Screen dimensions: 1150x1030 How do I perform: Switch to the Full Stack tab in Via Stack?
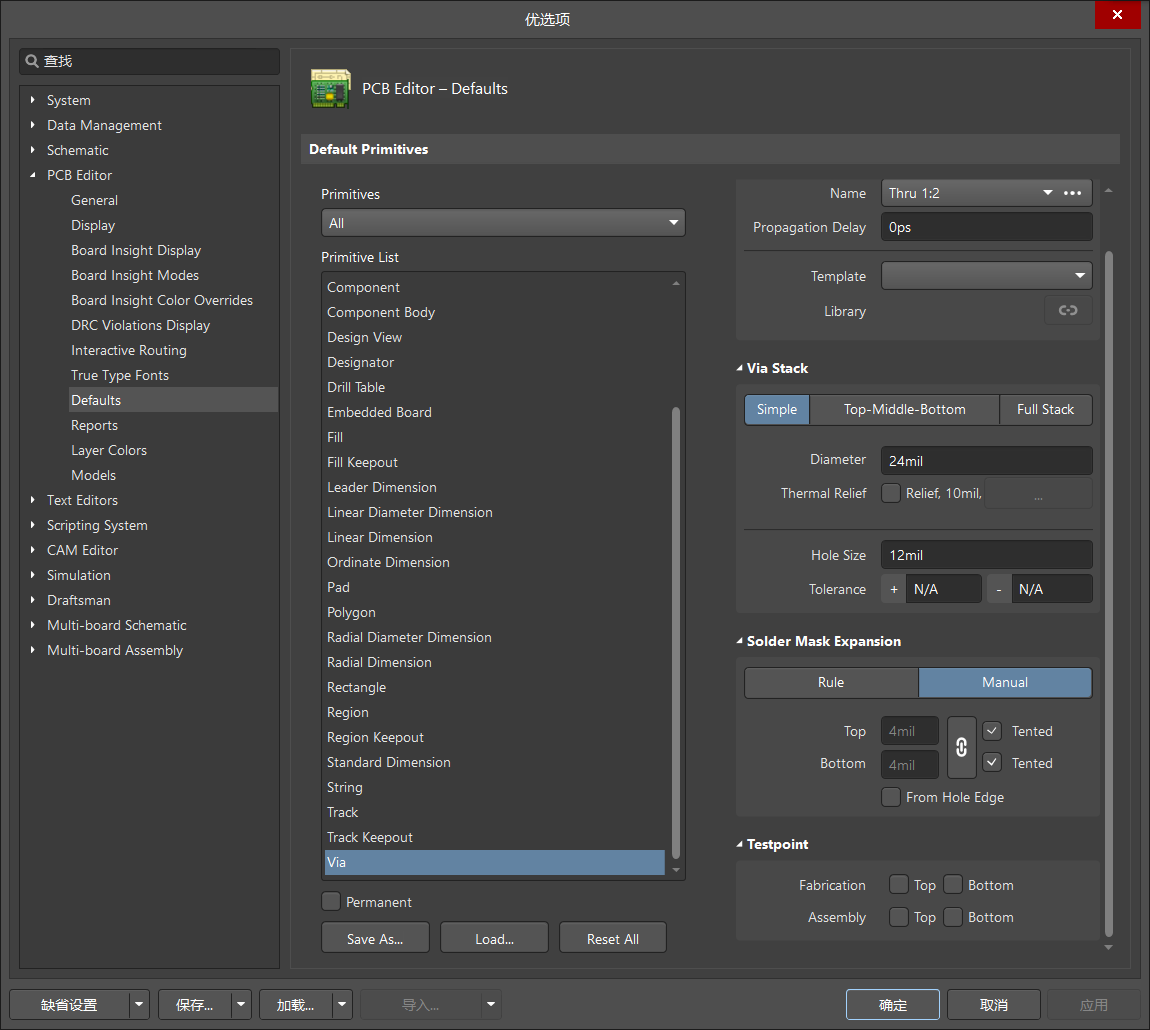(1045, 409)
